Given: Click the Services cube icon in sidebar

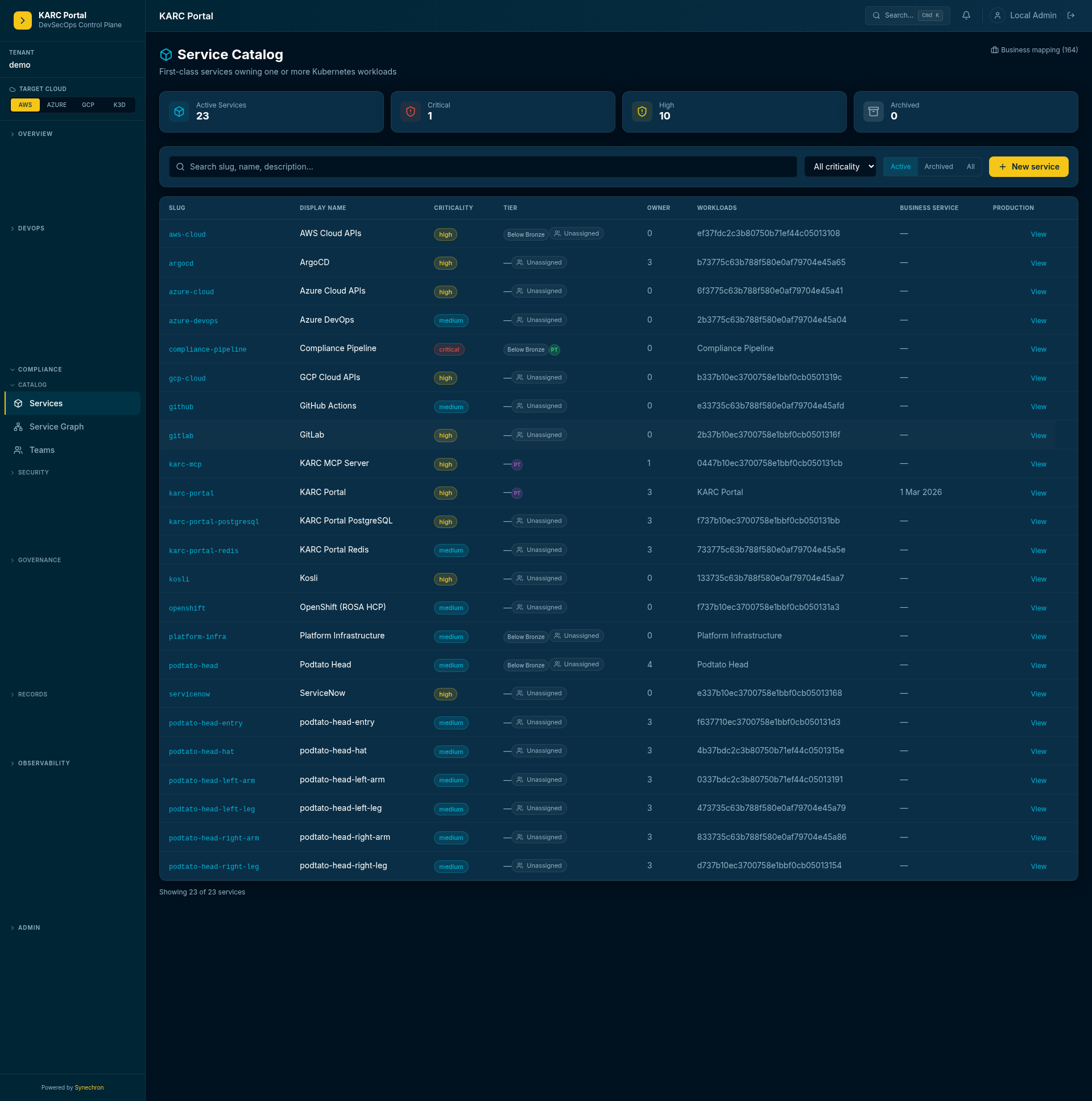Looking at the screenshot, I should coord(18,403).
